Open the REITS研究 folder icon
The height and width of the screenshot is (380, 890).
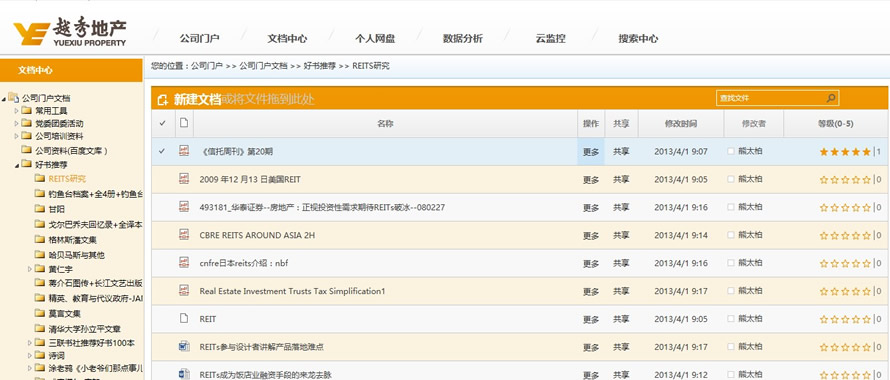(x=39, y=178)
